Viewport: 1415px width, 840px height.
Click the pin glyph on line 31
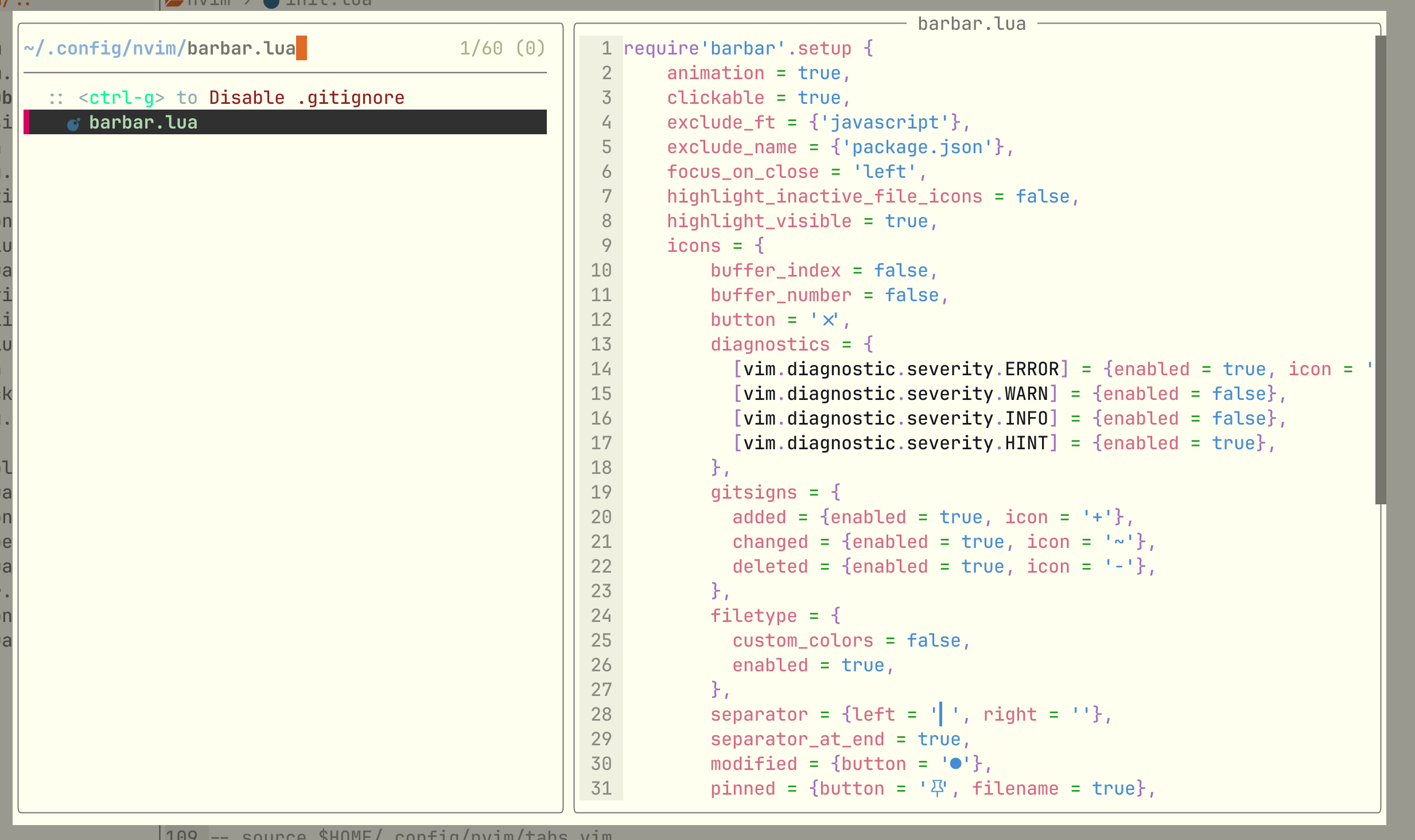(x=938, y=788)
